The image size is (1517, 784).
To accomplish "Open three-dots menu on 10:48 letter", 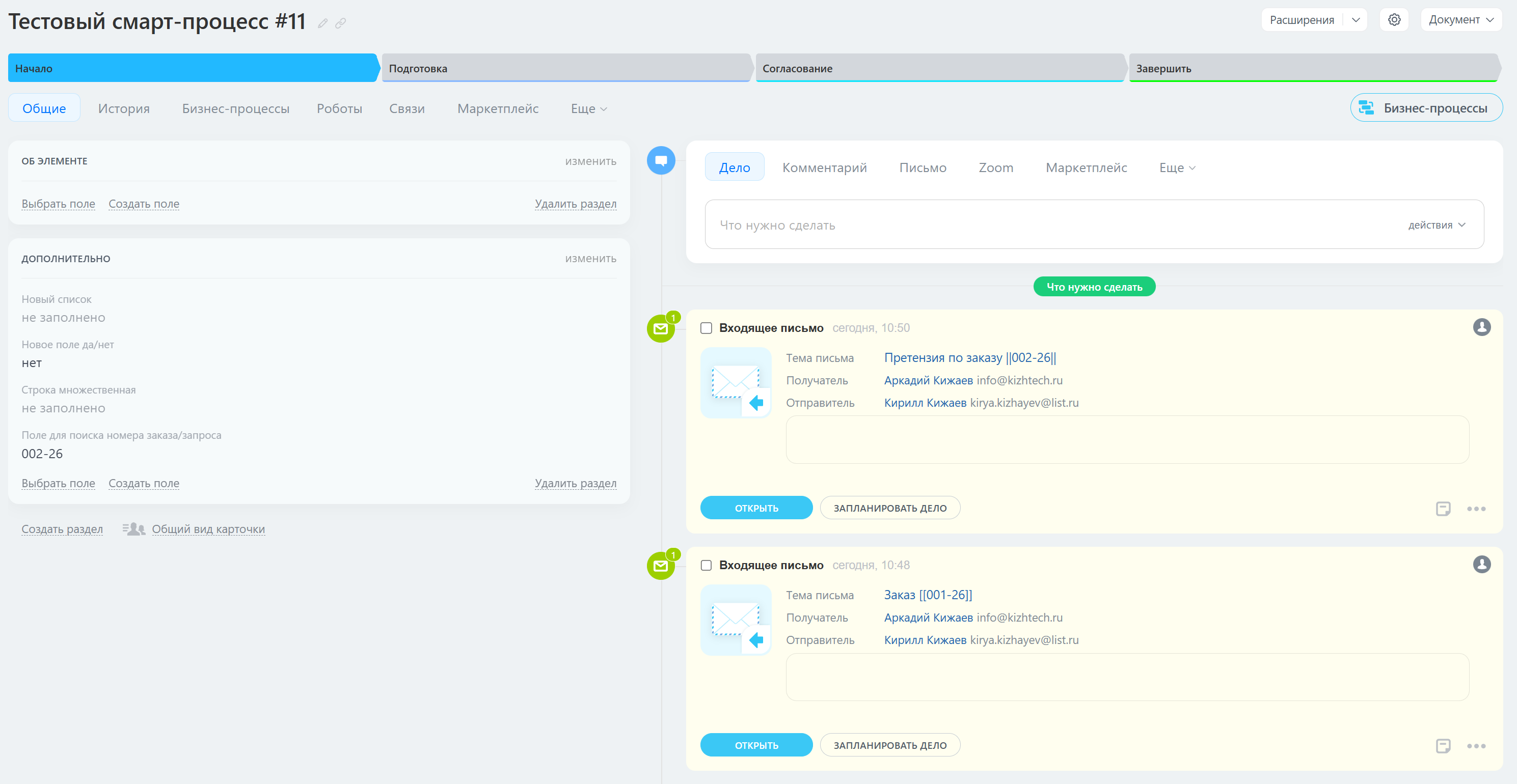I will tap(1476, 746).
